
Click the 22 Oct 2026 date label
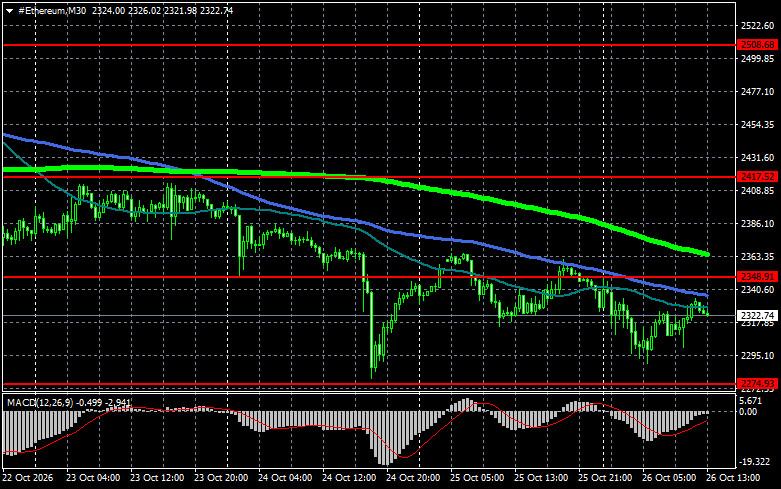27,478
